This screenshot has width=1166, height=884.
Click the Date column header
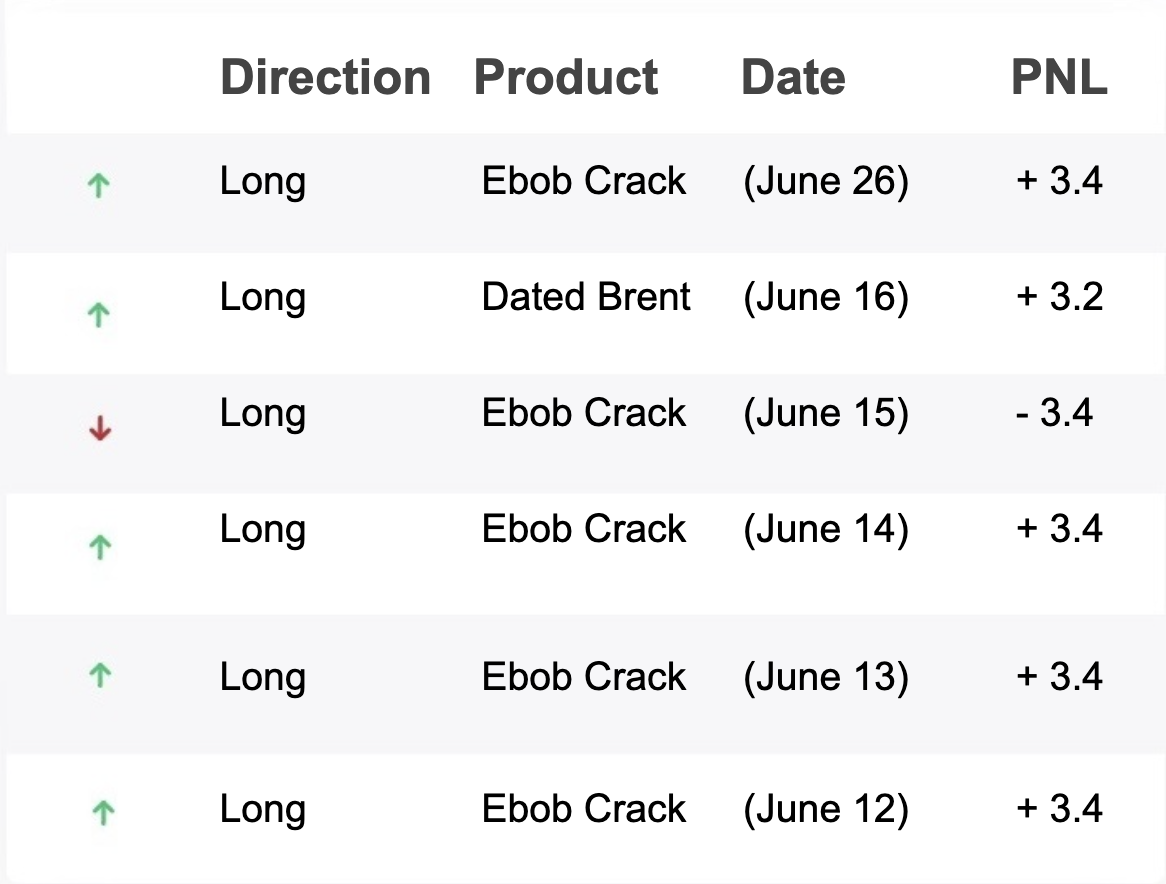click(x=793, y=78)
